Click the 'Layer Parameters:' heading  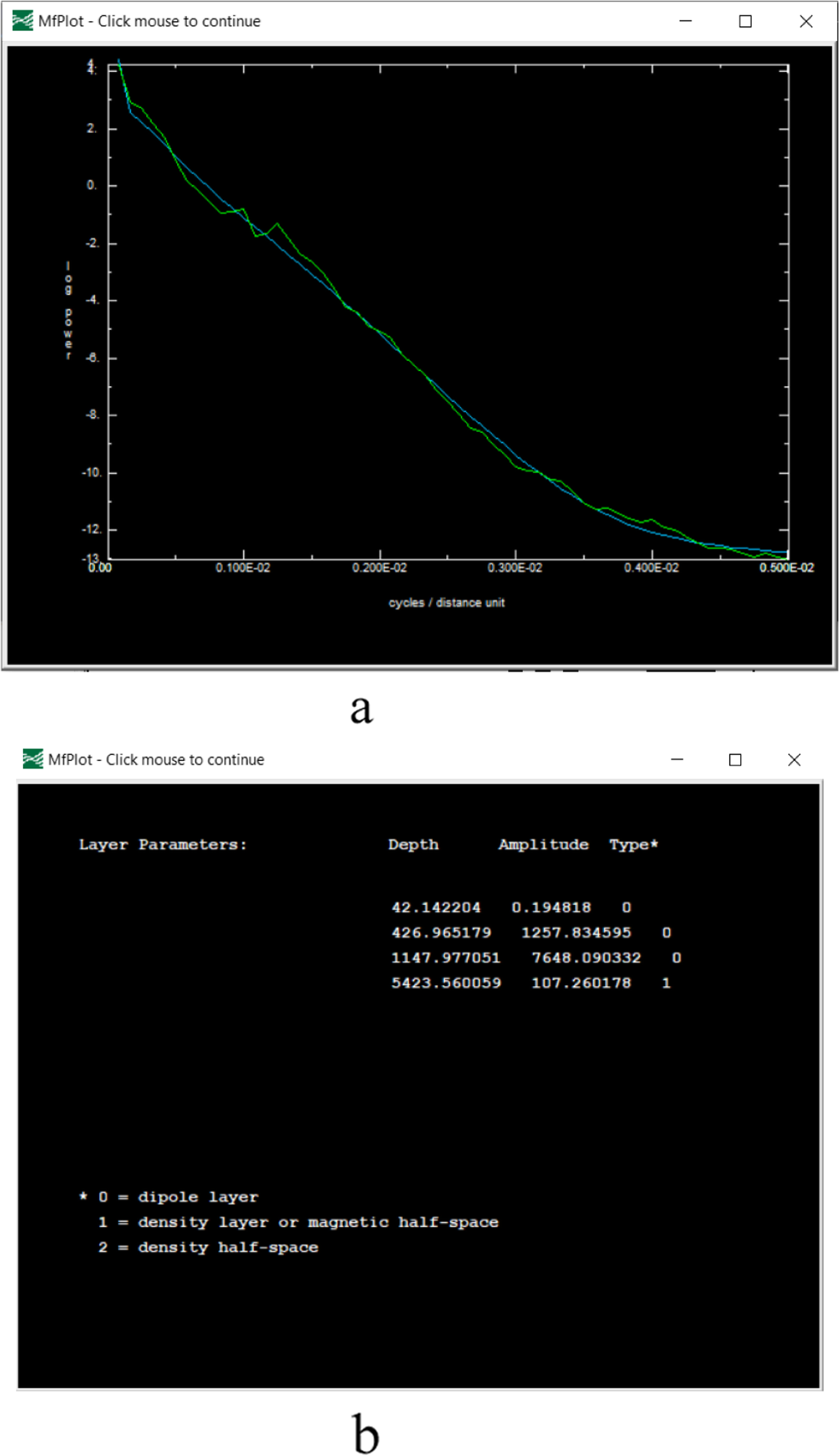(163, 844)
